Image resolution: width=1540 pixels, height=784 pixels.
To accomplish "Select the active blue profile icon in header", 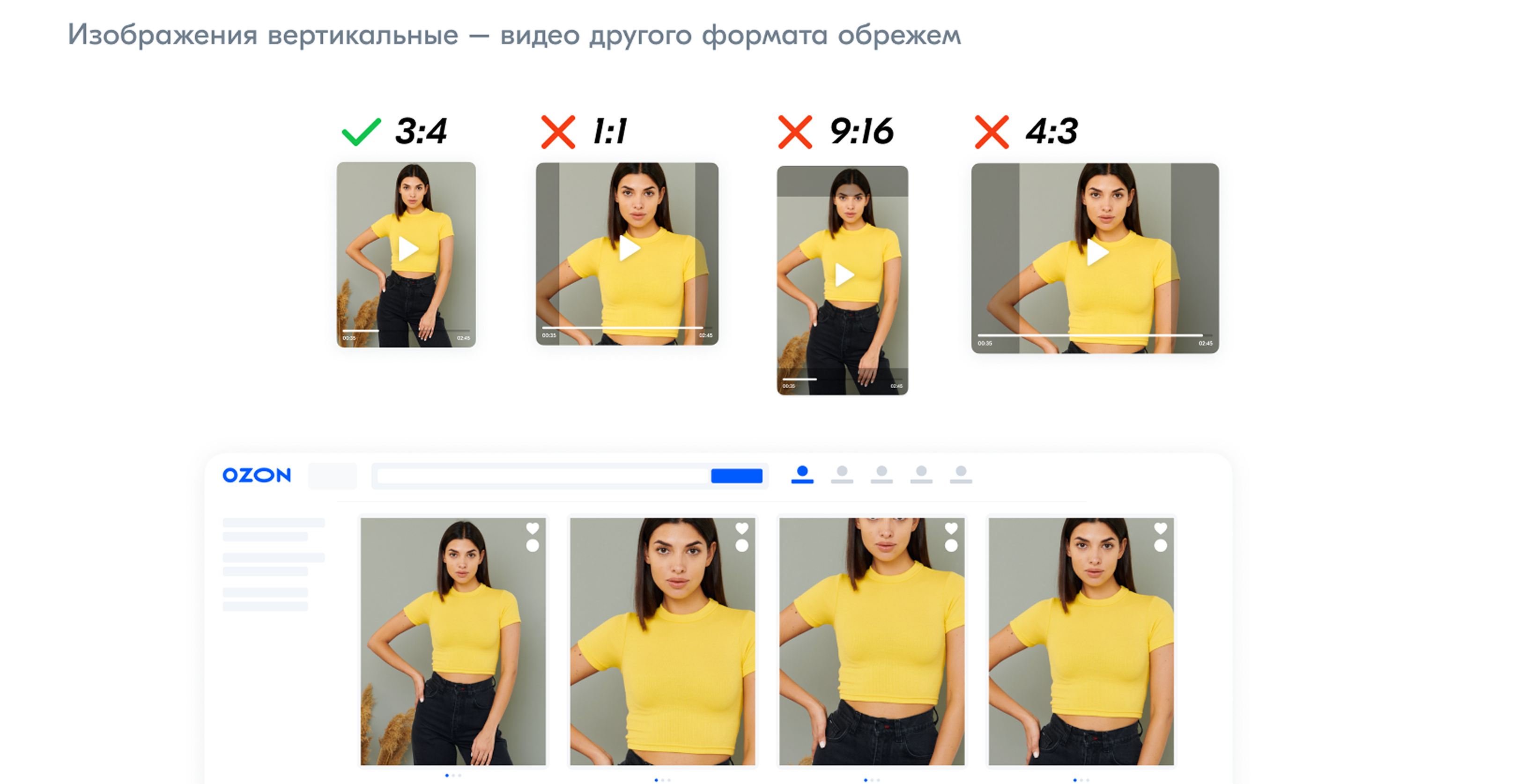I will click(x=802, y=474).
